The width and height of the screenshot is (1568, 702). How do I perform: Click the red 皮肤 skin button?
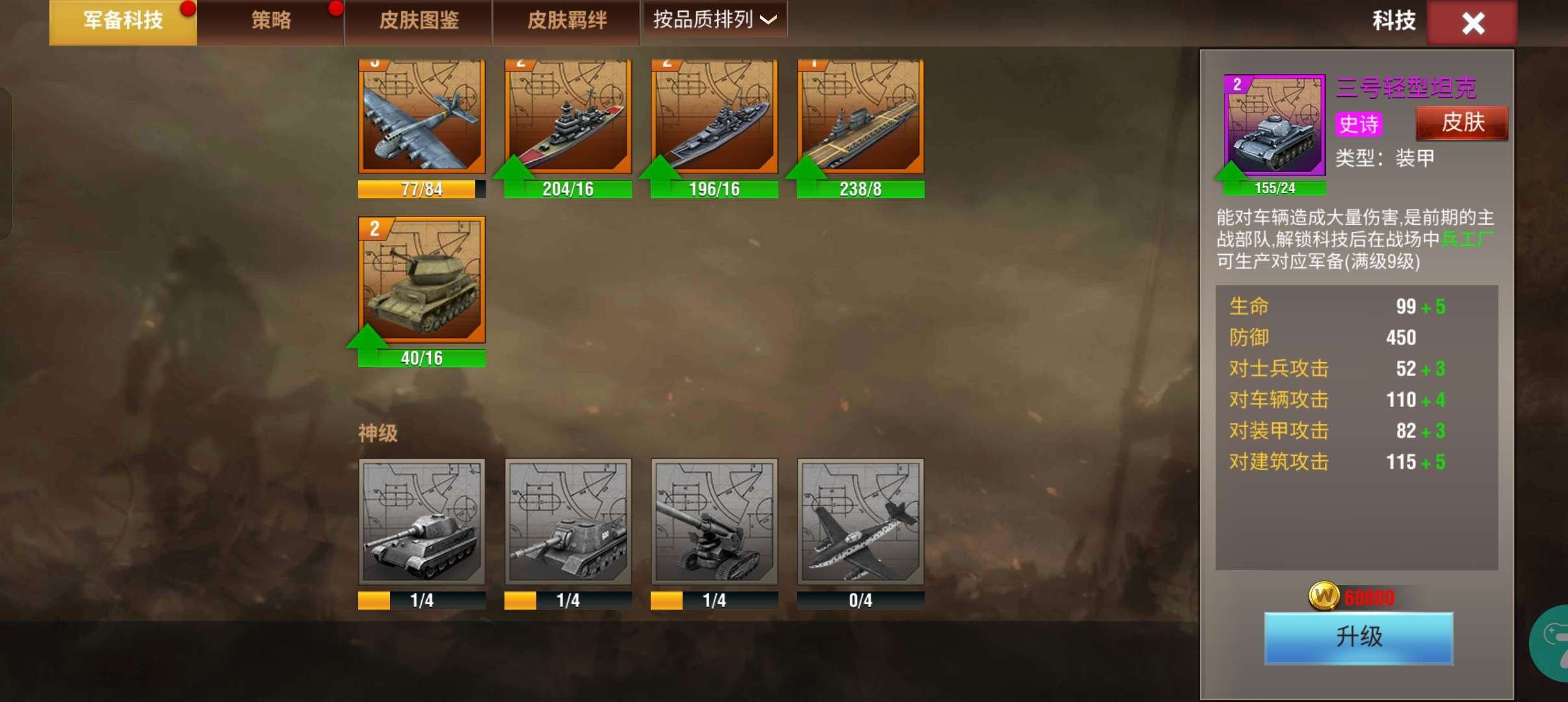[x=1462, y=123]
